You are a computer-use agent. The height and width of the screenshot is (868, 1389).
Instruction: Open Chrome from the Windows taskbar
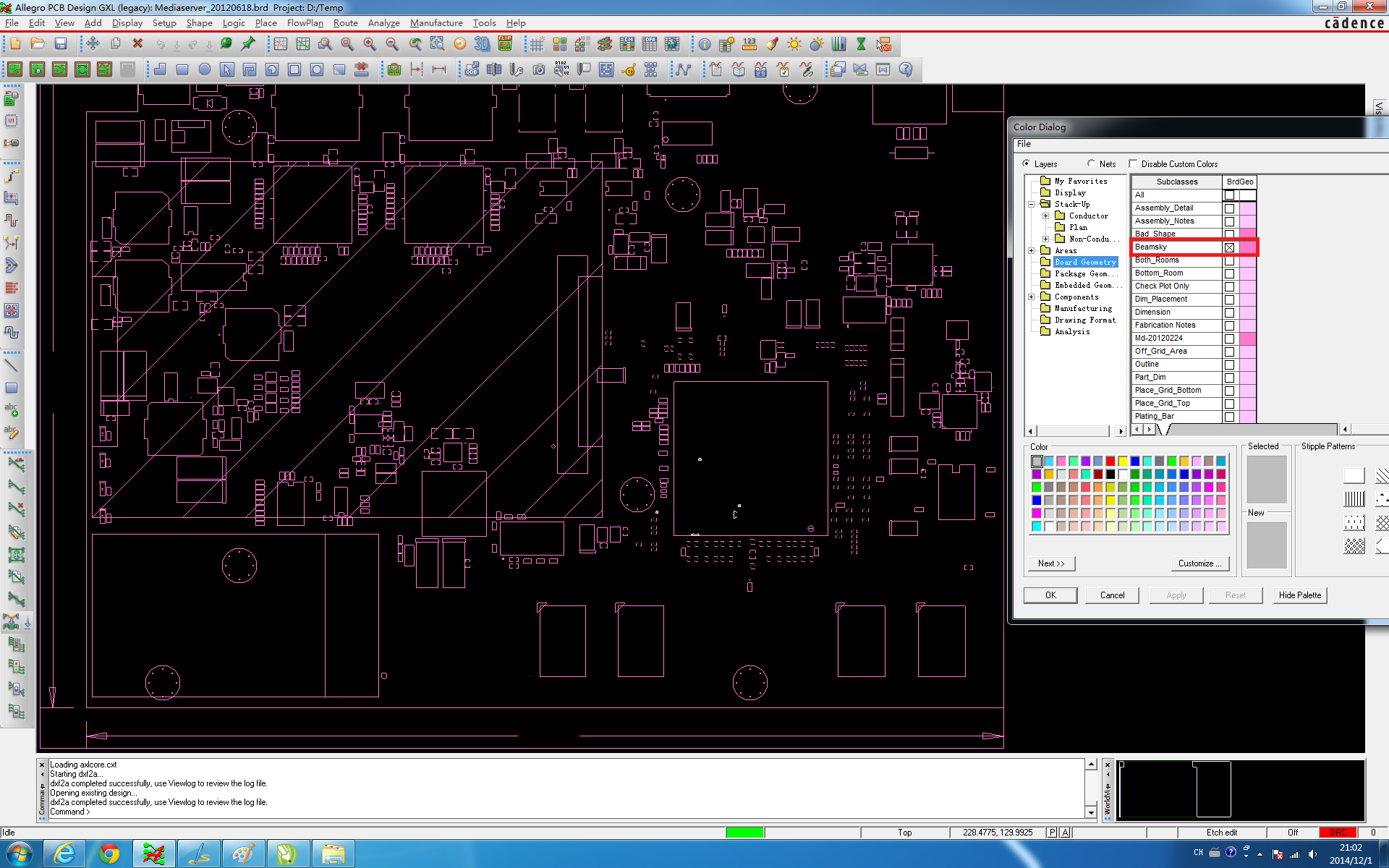[109, 854]
